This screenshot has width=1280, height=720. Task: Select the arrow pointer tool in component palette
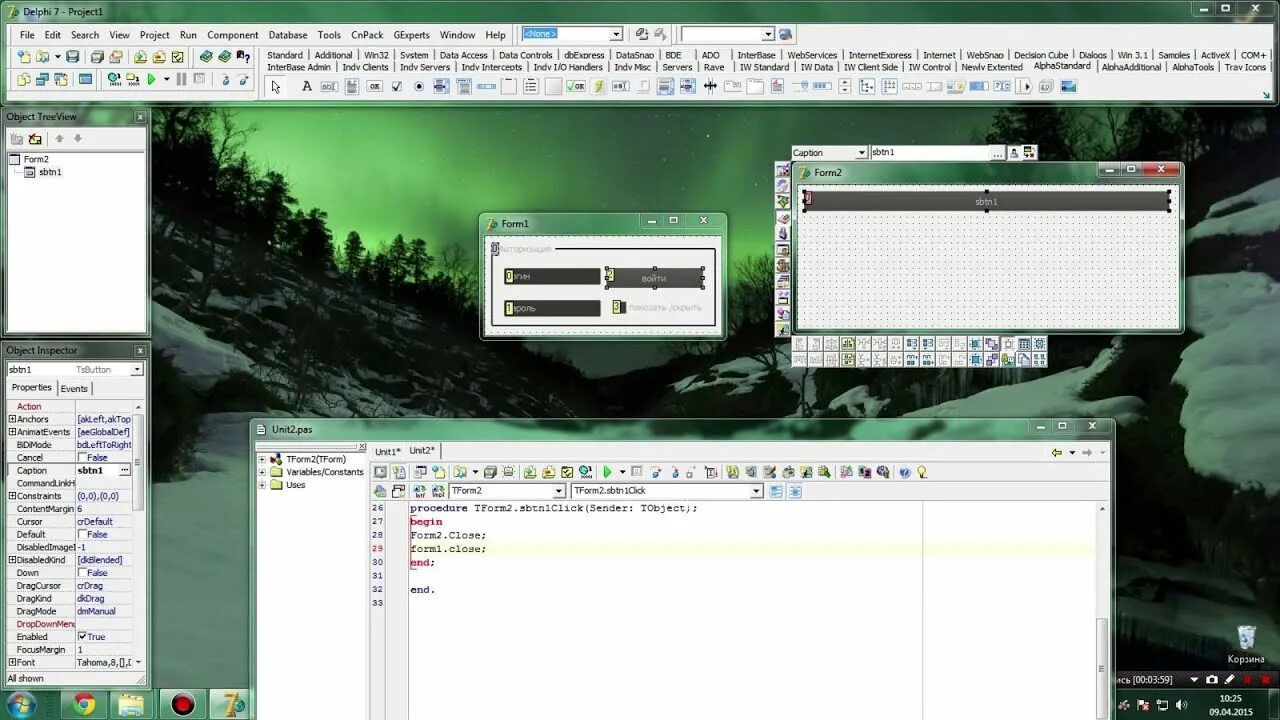tap(277, 87)
